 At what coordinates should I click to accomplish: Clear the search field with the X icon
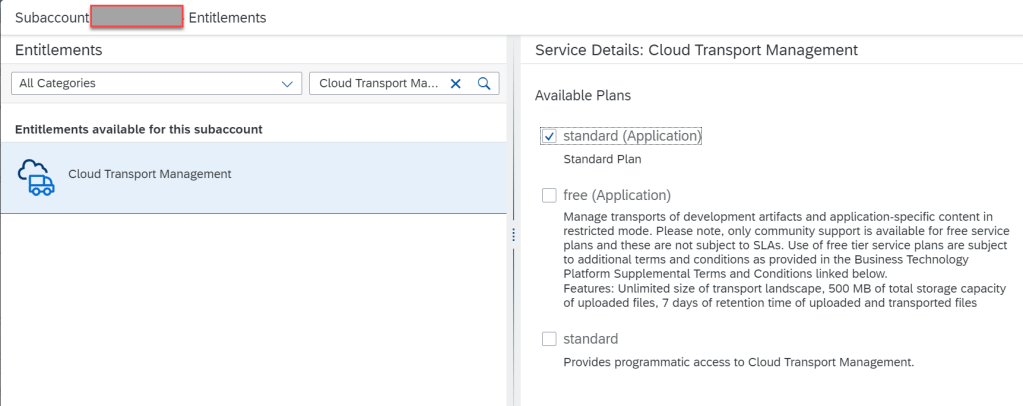click(x=455, y=84)
